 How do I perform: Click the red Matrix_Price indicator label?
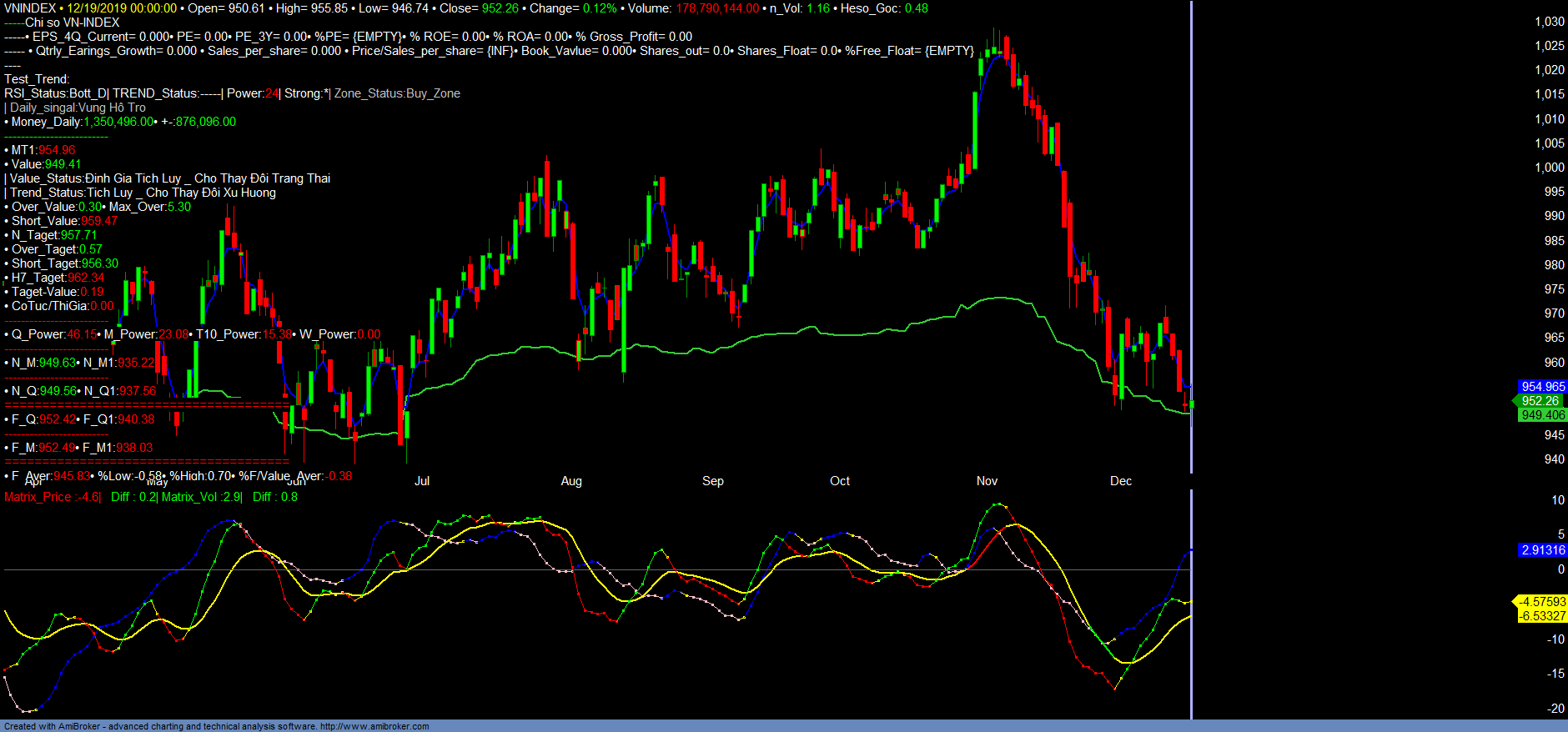coord(52,497)
